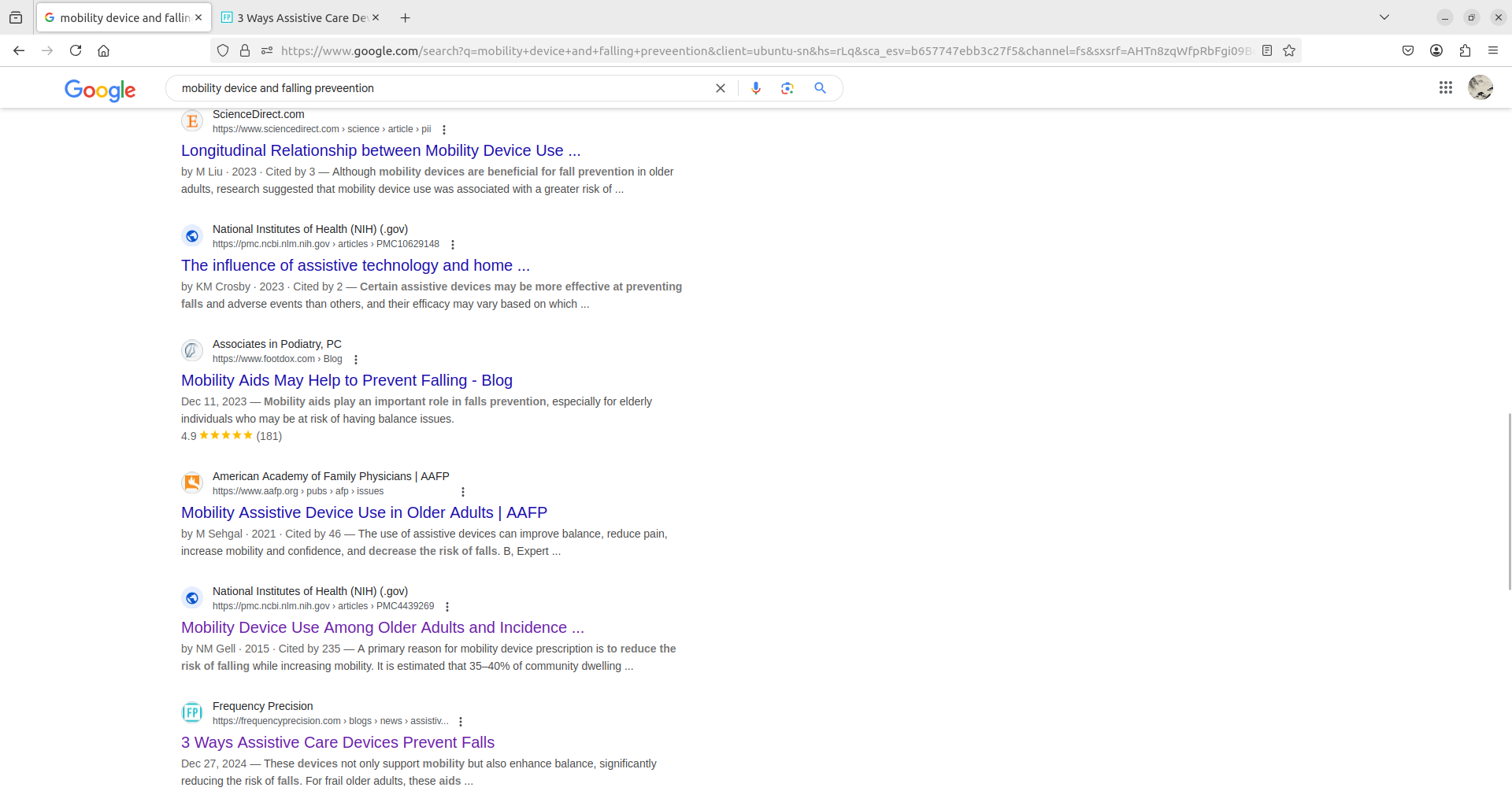Click the AAFP favicon
Viewport: 1512px width, 806px height.
point(192,483)
